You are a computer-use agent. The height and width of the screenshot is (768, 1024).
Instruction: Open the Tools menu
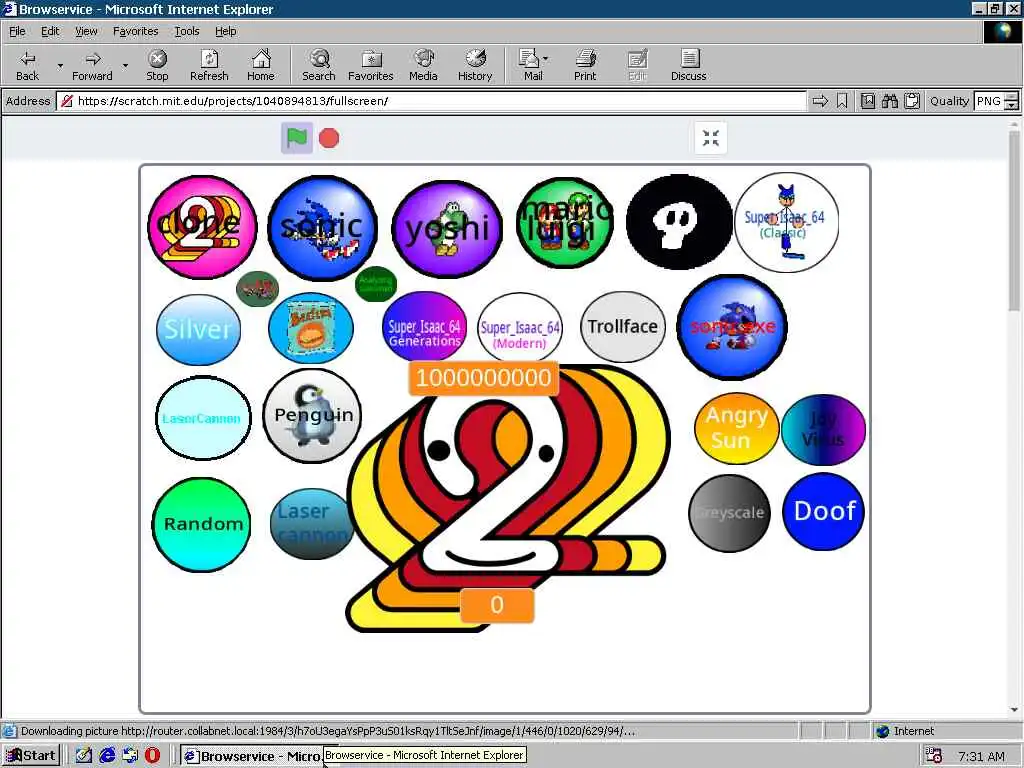click(186, 31)
